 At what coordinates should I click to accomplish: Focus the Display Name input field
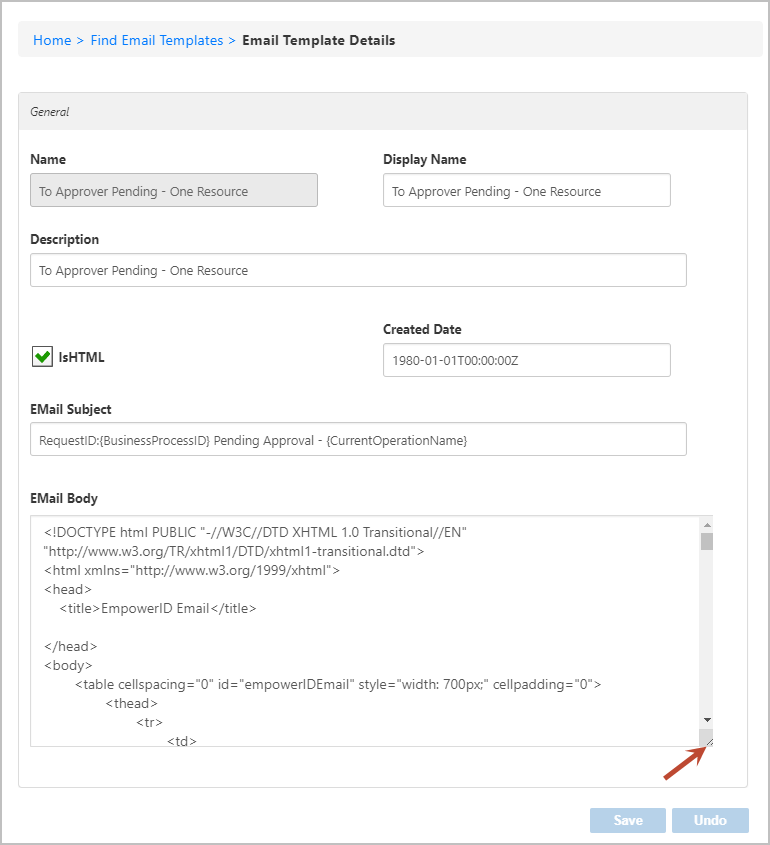[526, 191]
